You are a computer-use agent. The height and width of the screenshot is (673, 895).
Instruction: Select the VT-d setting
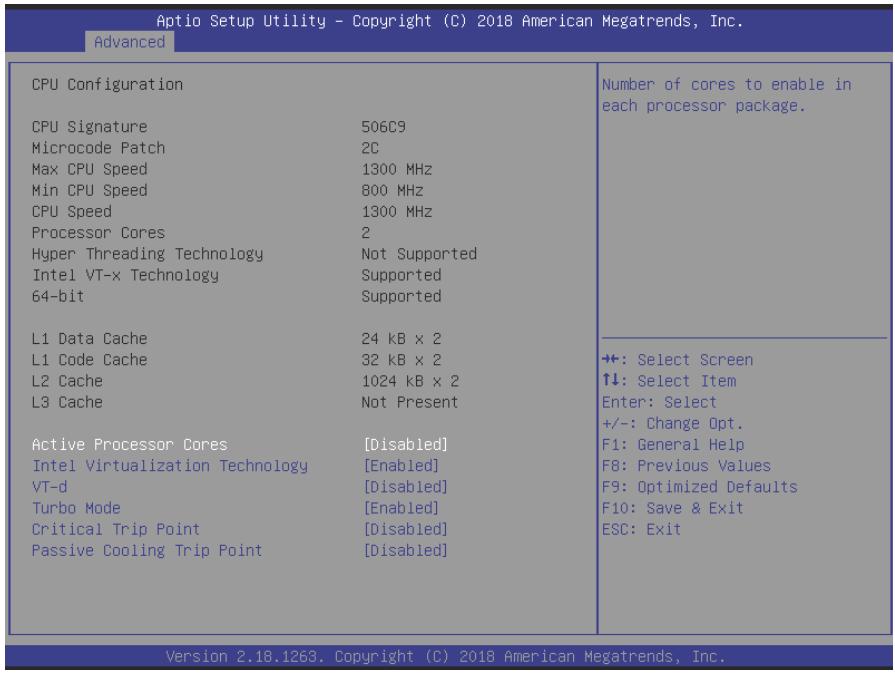pyautogui.click(x=50, y=487)
